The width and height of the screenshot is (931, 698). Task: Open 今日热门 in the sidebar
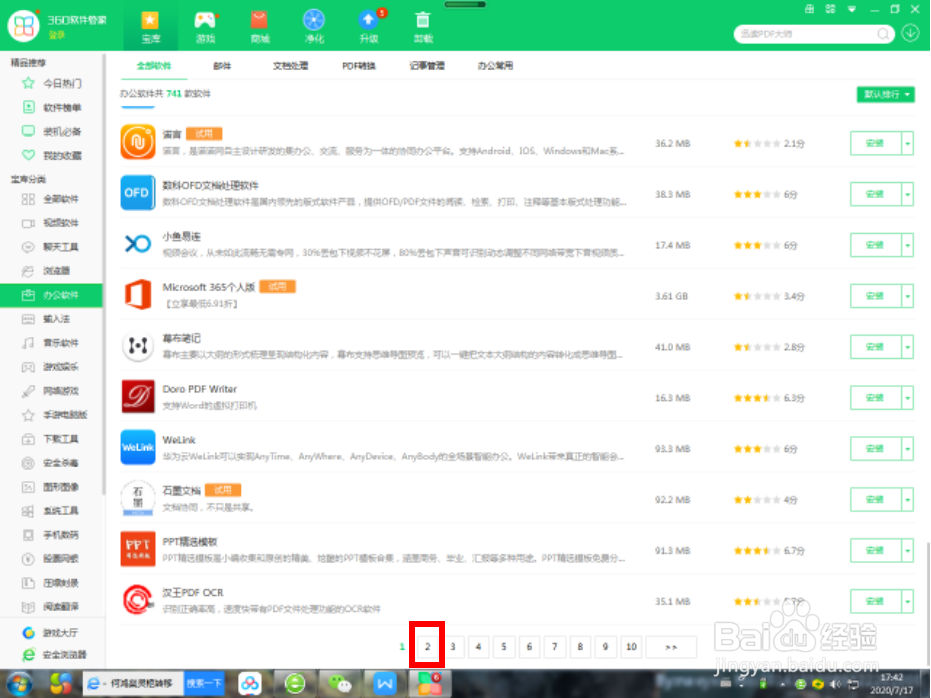[51, 84]
